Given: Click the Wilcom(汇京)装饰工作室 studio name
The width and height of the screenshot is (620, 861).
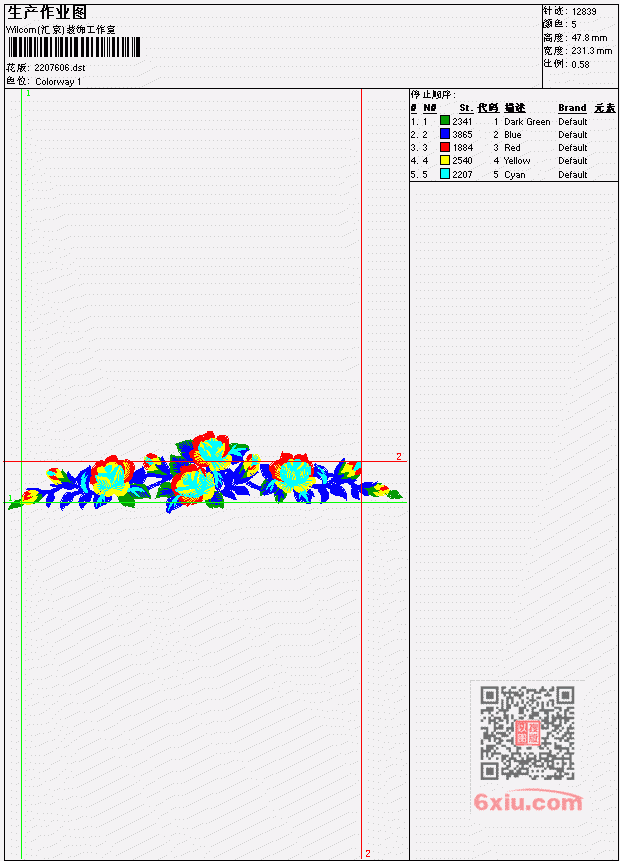Looking at the screenshot, I should (61, 30).
